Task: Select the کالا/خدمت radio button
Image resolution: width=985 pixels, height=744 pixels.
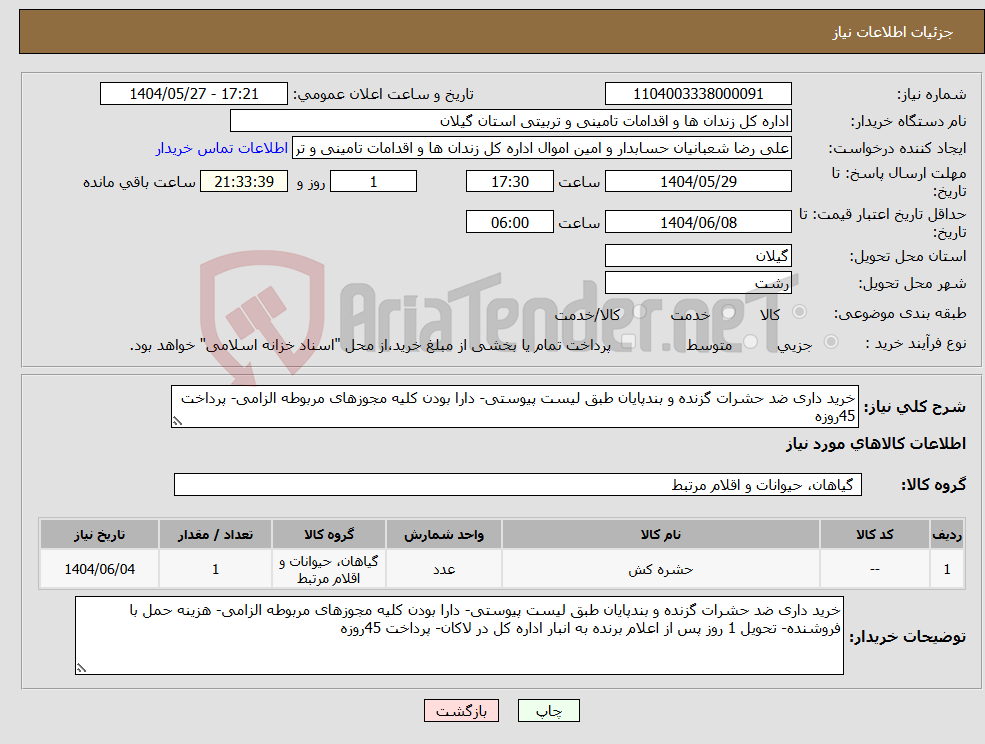Action: pos(639,312)
